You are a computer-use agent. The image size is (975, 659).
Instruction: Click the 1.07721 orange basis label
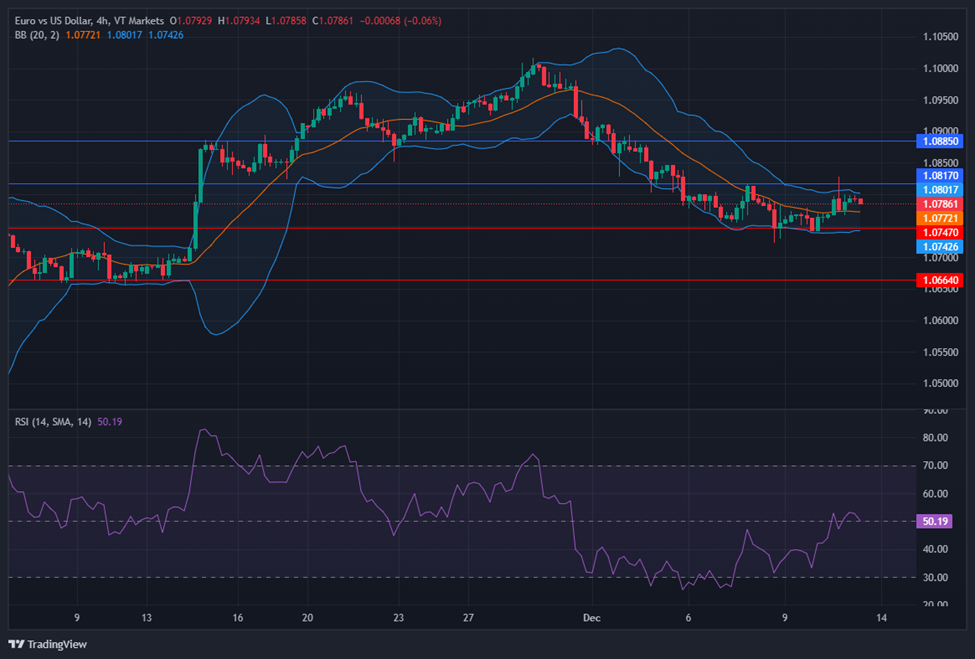pyautogui.click(x=940, y=218)
